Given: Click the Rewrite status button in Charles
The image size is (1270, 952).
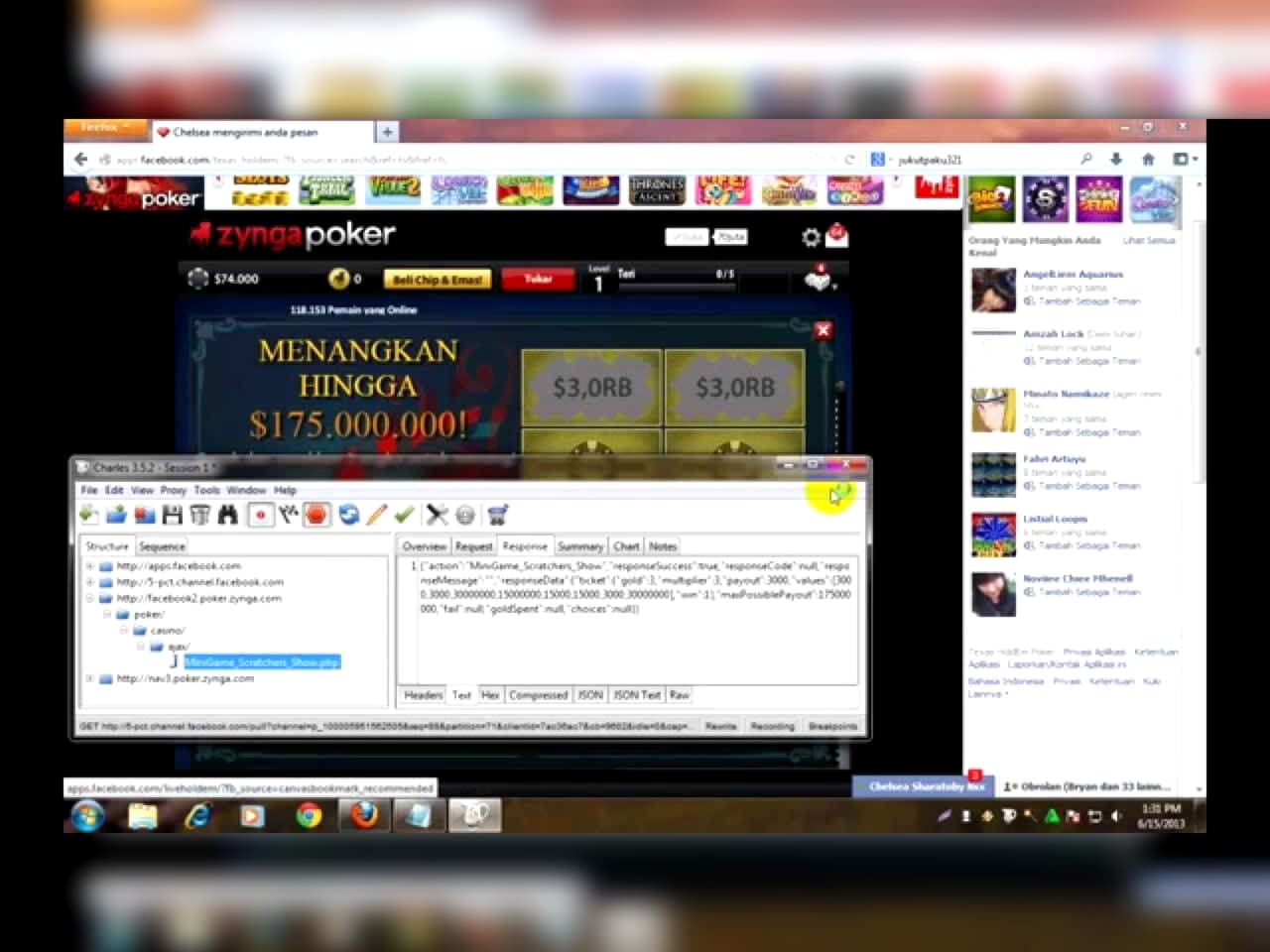Looking at the screenshot, I should coord(720,726).
